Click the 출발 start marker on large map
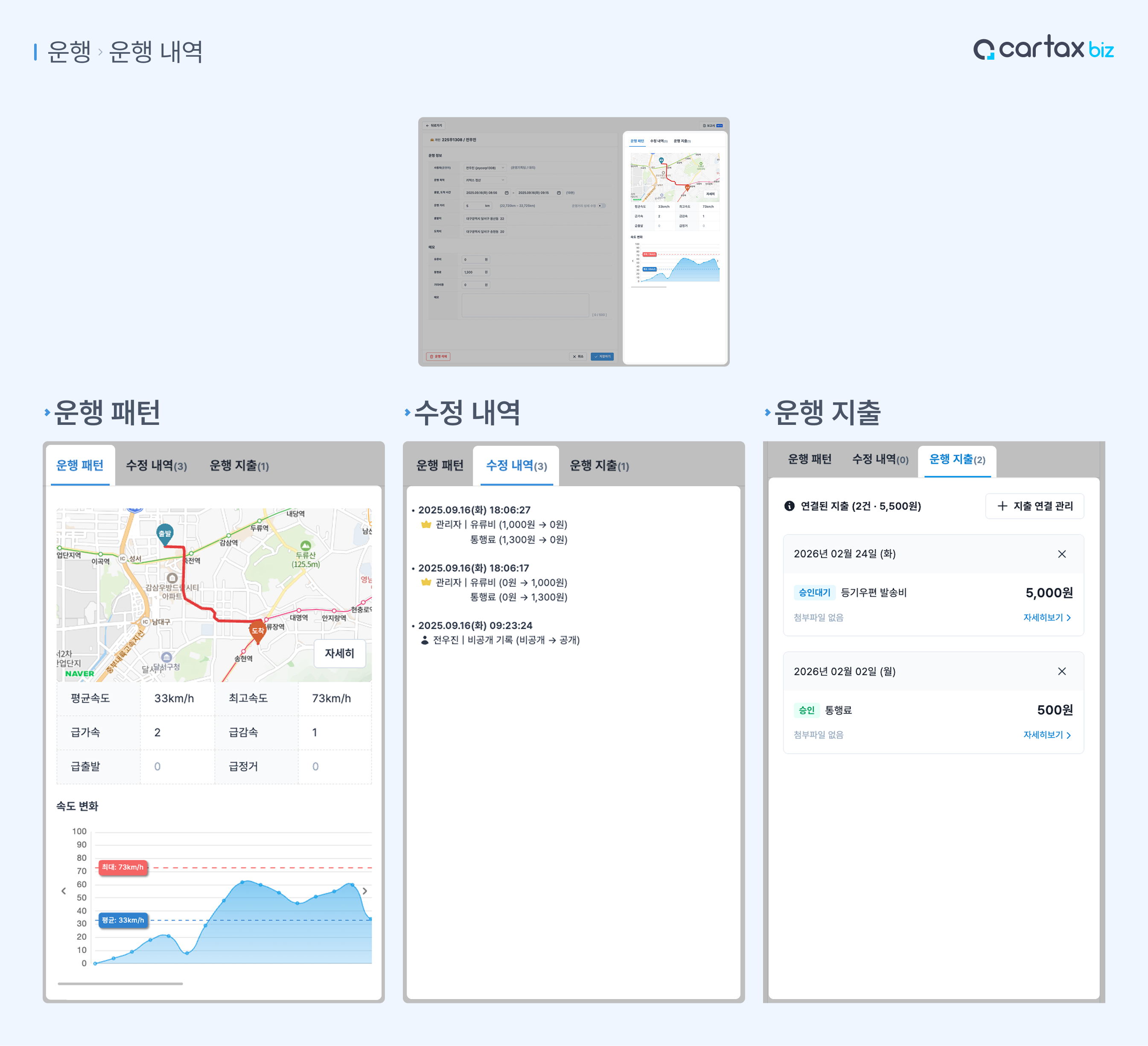Screen dimensions: 1148x1046 click(165, 533)
